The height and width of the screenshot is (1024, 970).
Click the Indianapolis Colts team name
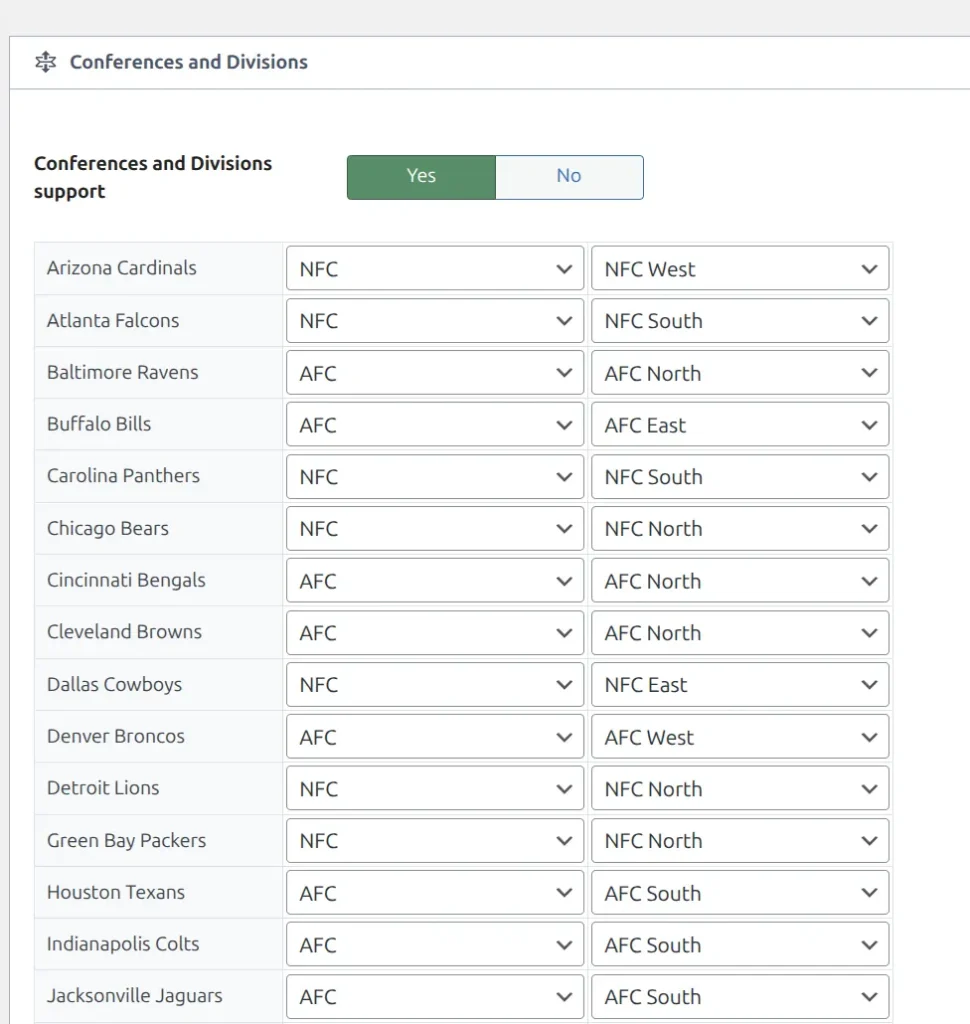tap(123, 944)
